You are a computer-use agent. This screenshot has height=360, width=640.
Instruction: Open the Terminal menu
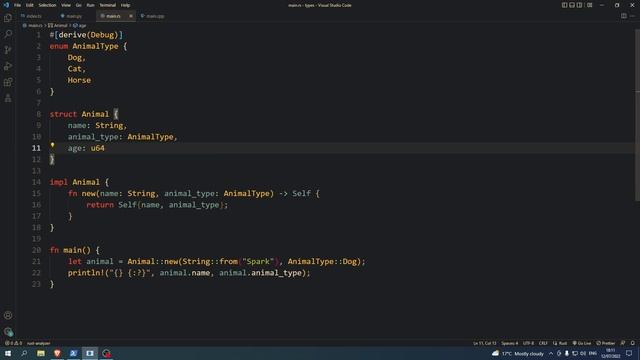click(108, 5)
